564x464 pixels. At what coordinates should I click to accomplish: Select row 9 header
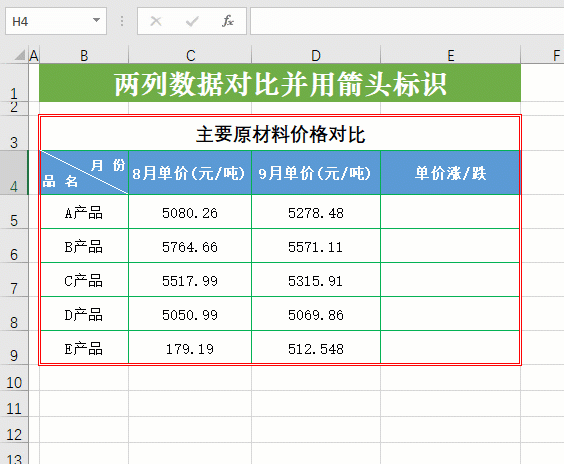pyautogui.click(x=14, y=347)
